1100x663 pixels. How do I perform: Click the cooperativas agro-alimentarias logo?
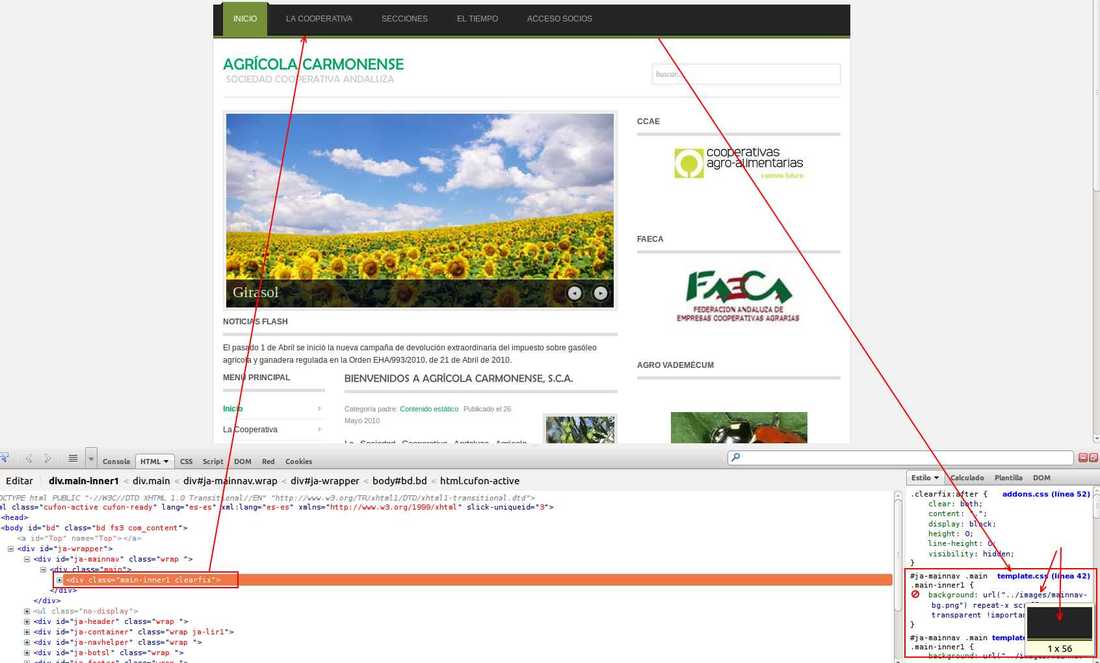[x=739, y=163]
